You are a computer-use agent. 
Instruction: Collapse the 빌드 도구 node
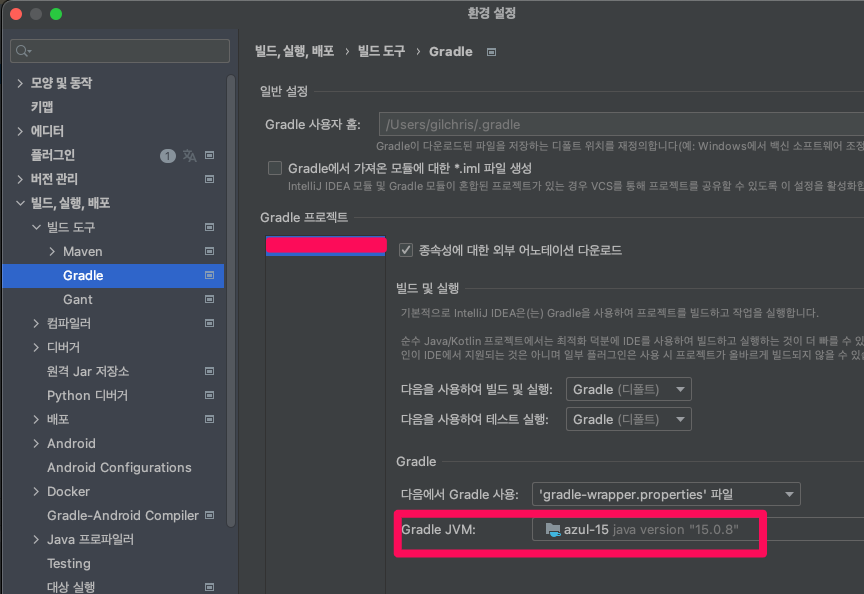(x=36, y=227)
